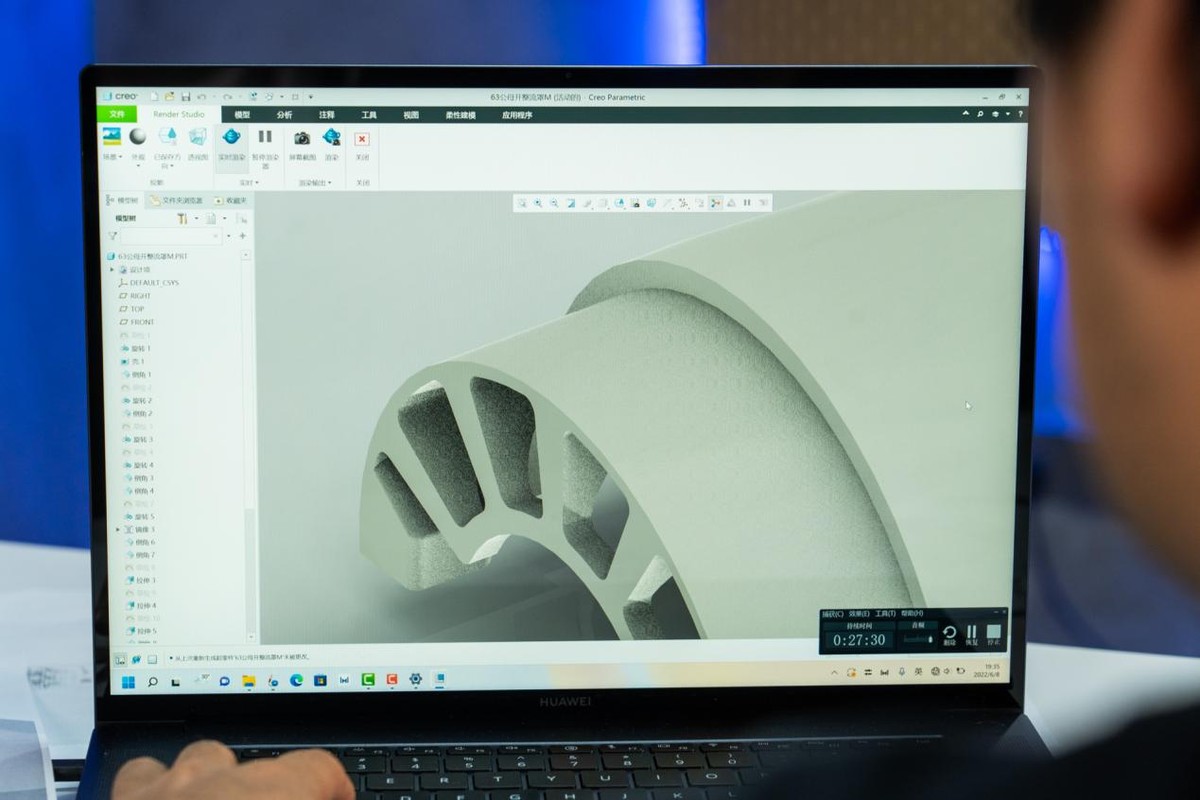Click the screenshot camera icon
The image size is (1200, 800).
[x=302, y=138]
